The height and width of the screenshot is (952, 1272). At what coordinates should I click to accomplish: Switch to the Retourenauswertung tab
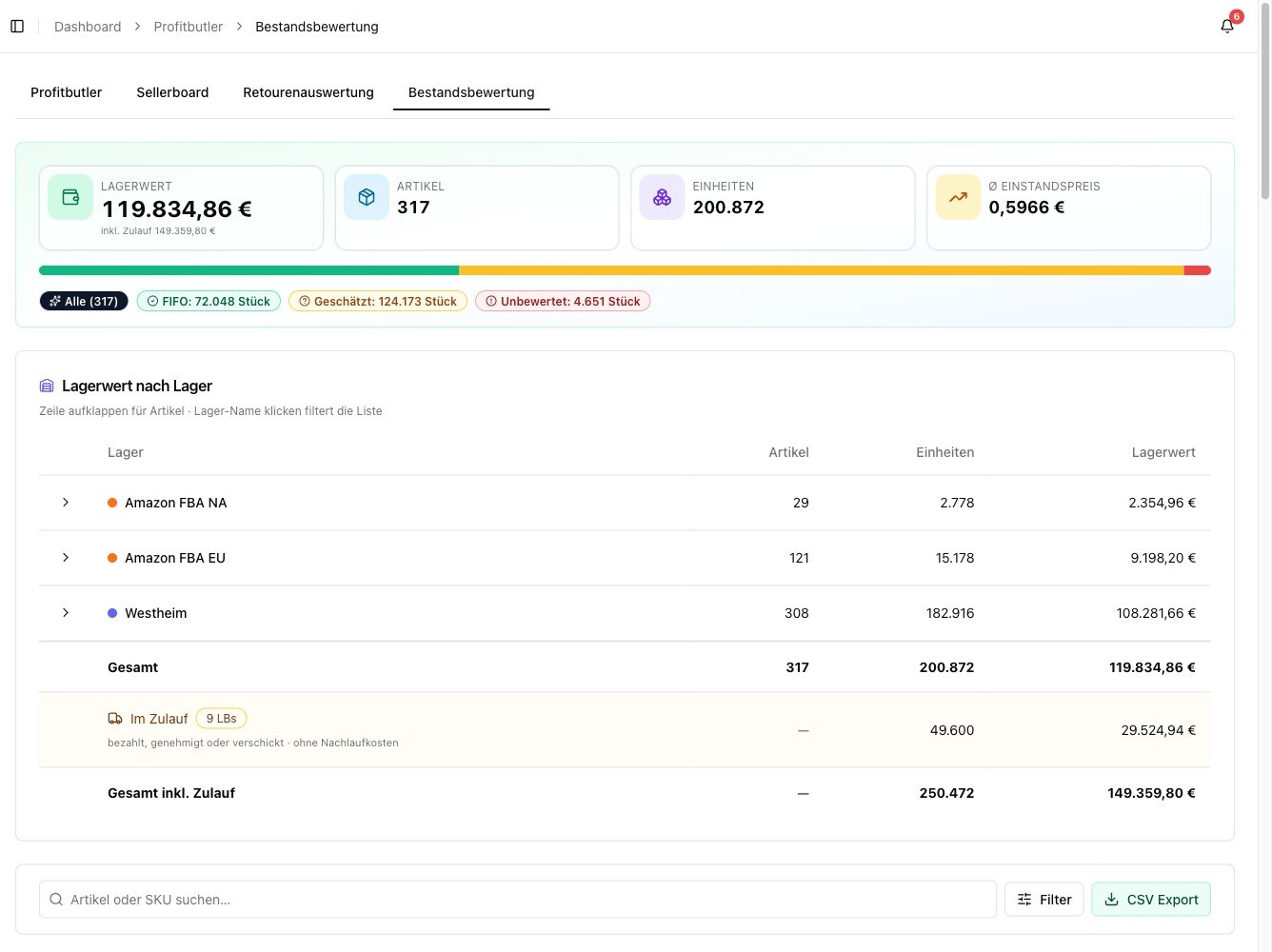click(x=308, y=92)
